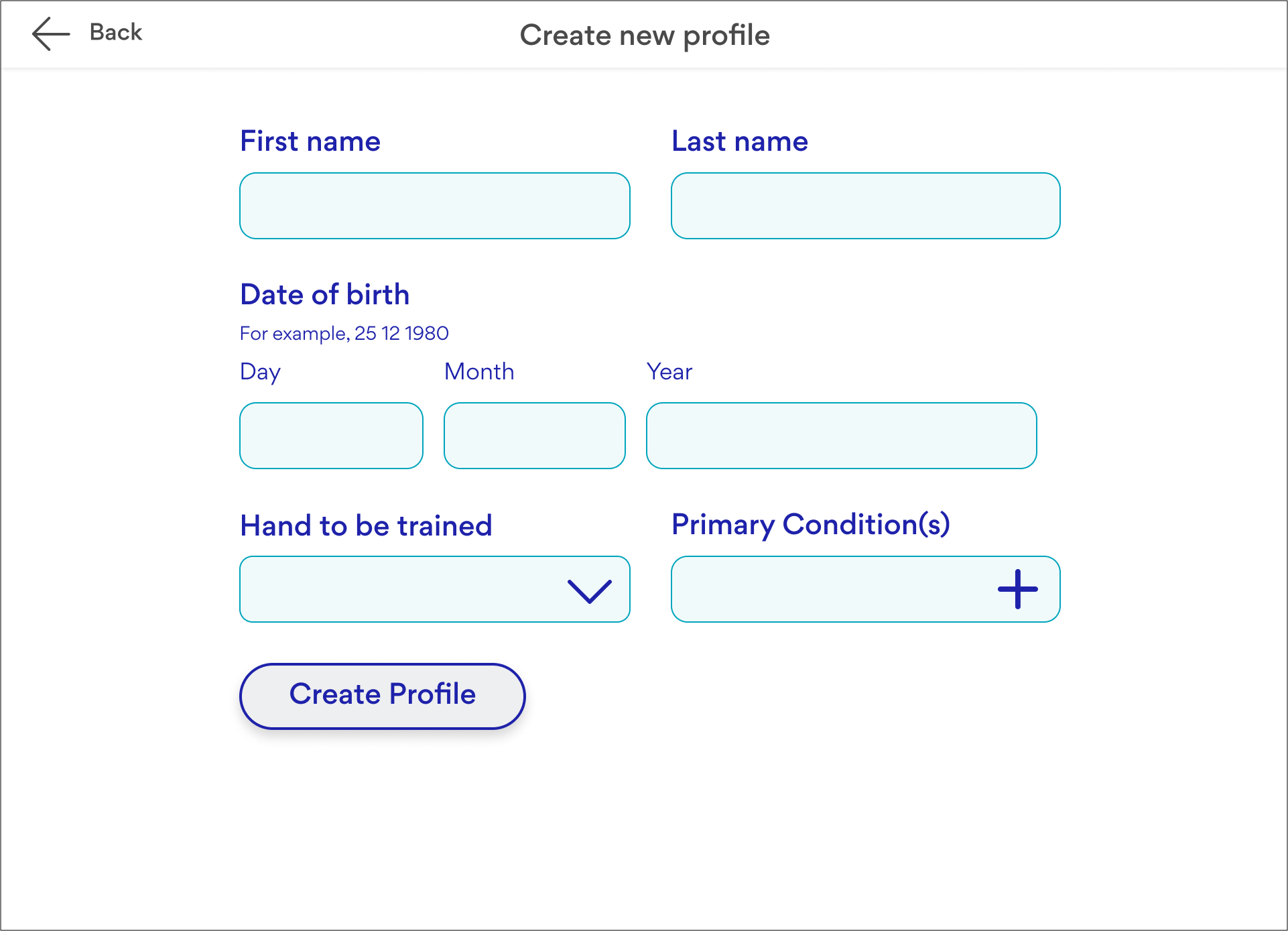
Task: Click the back arrow icon
Action: (51, 34)
